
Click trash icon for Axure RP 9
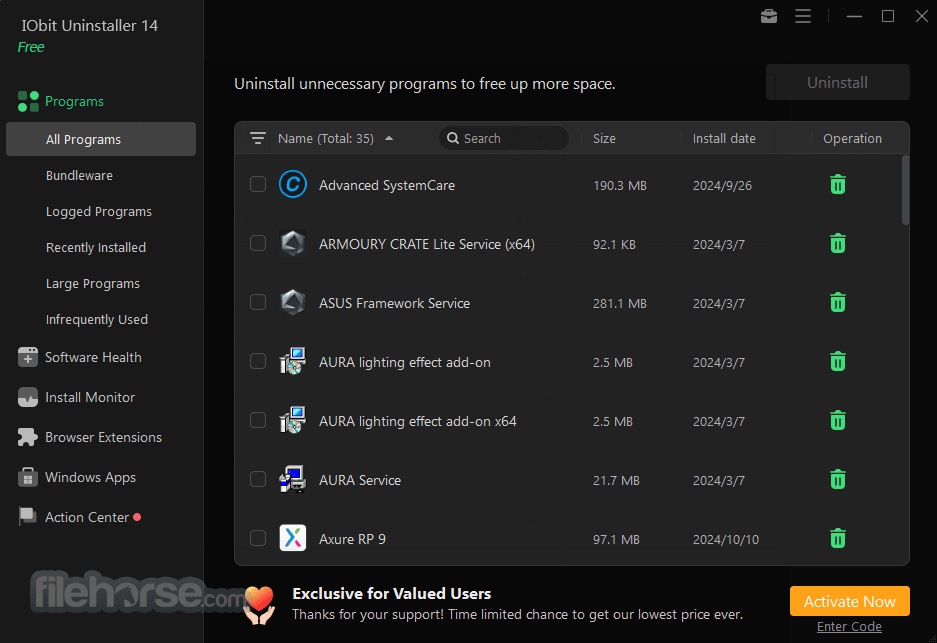pyautogui.click(x=838, y=538)
